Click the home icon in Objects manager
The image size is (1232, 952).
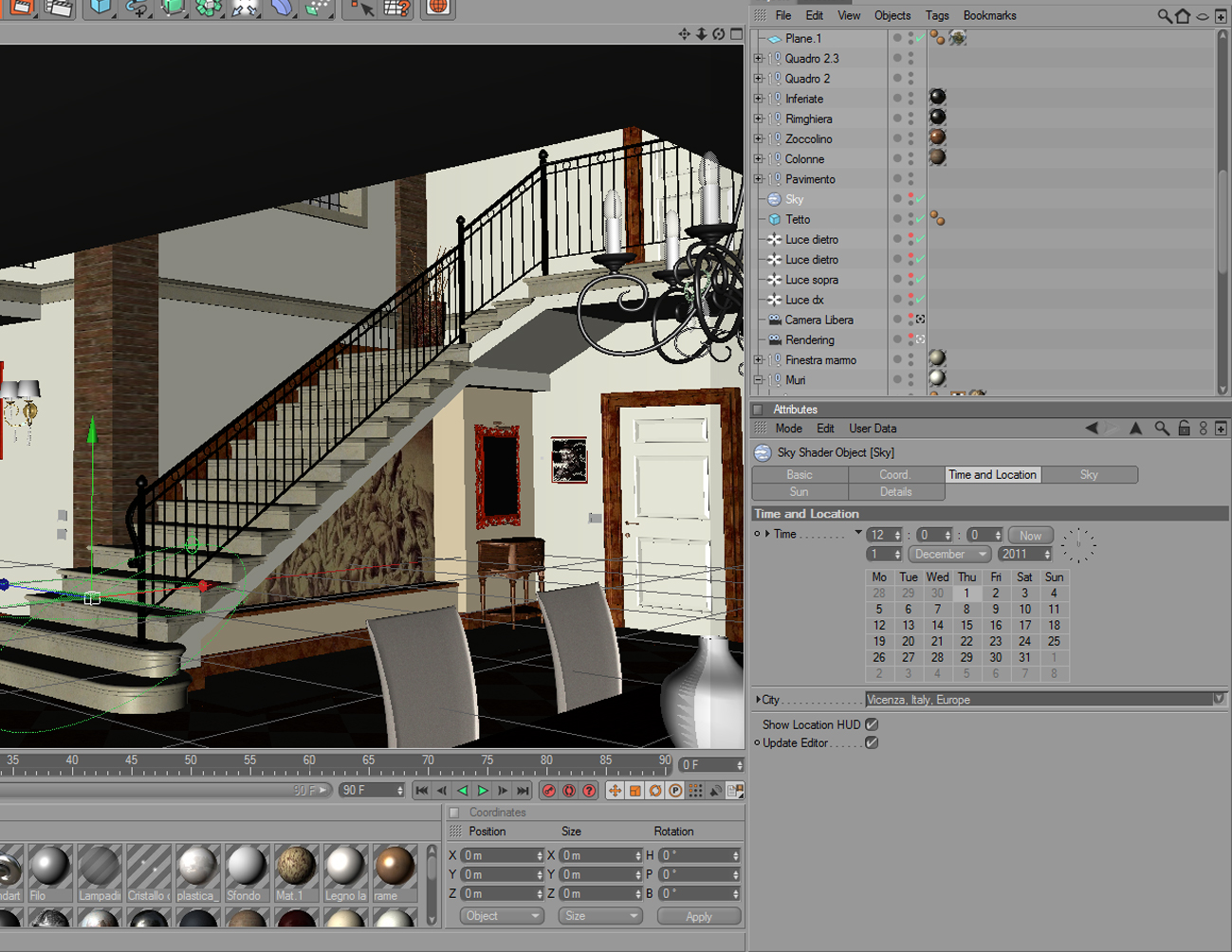click(1183, 15)
